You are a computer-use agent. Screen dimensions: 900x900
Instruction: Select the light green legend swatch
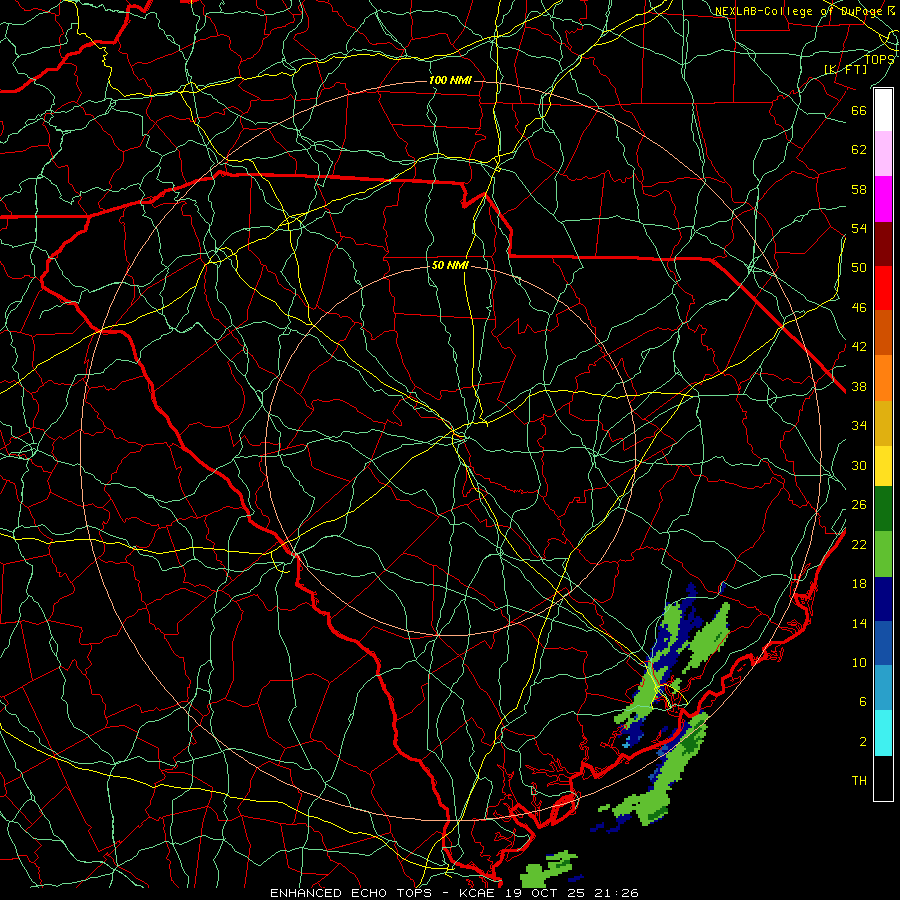[x=883, y=554]
